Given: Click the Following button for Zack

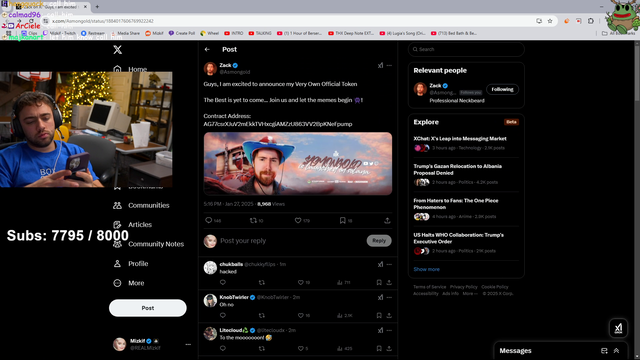Looking at the screenshot, I should pos(502,89).
